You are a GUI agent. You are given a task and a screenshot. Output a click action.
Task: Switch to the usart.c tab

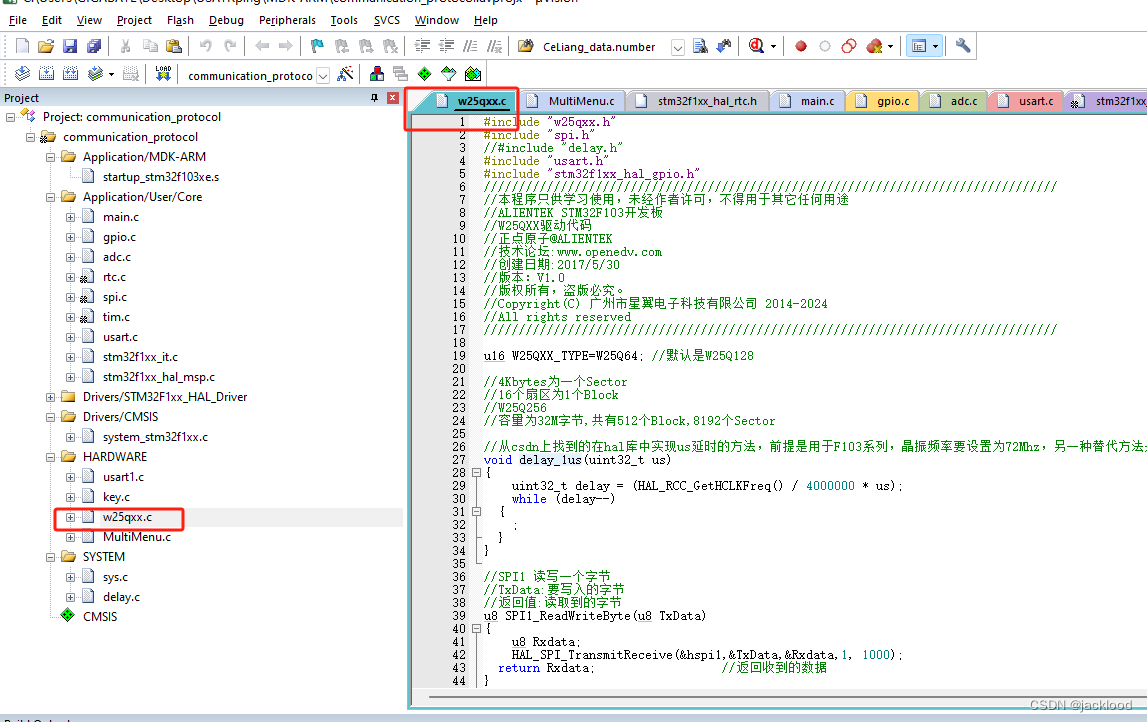coord(1026,101)
